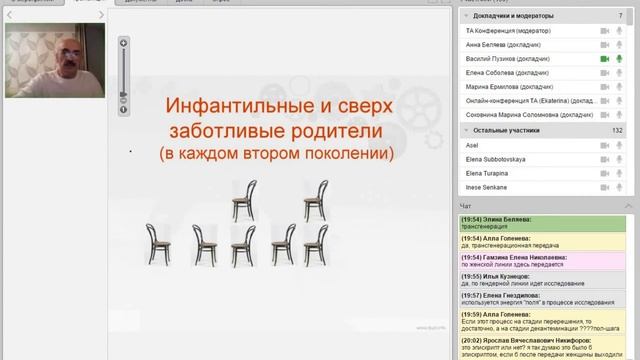Screen dimensions: 640x360
Task: Click camera icon for Онлайн-конференция ТА (Ekaterina)
Action: point(604,101)
